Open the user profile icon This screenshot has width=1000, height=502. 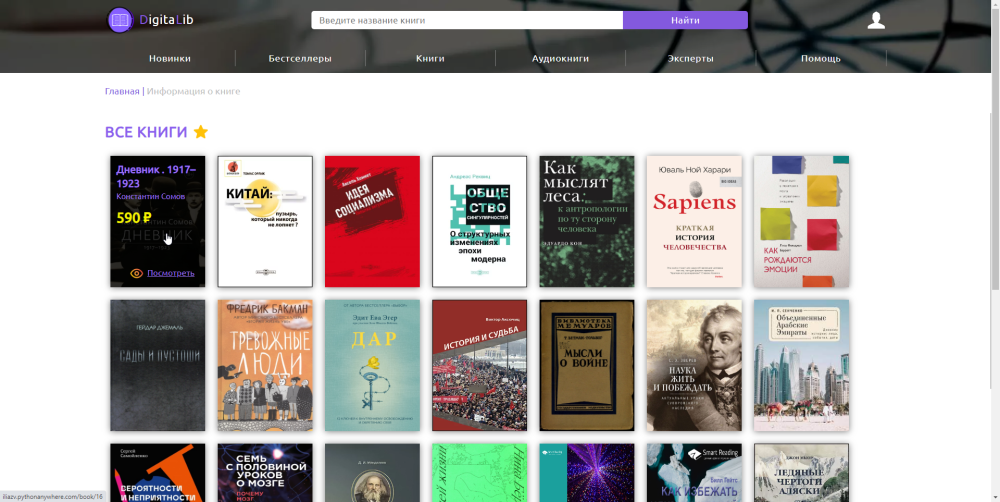pos(876,20)
